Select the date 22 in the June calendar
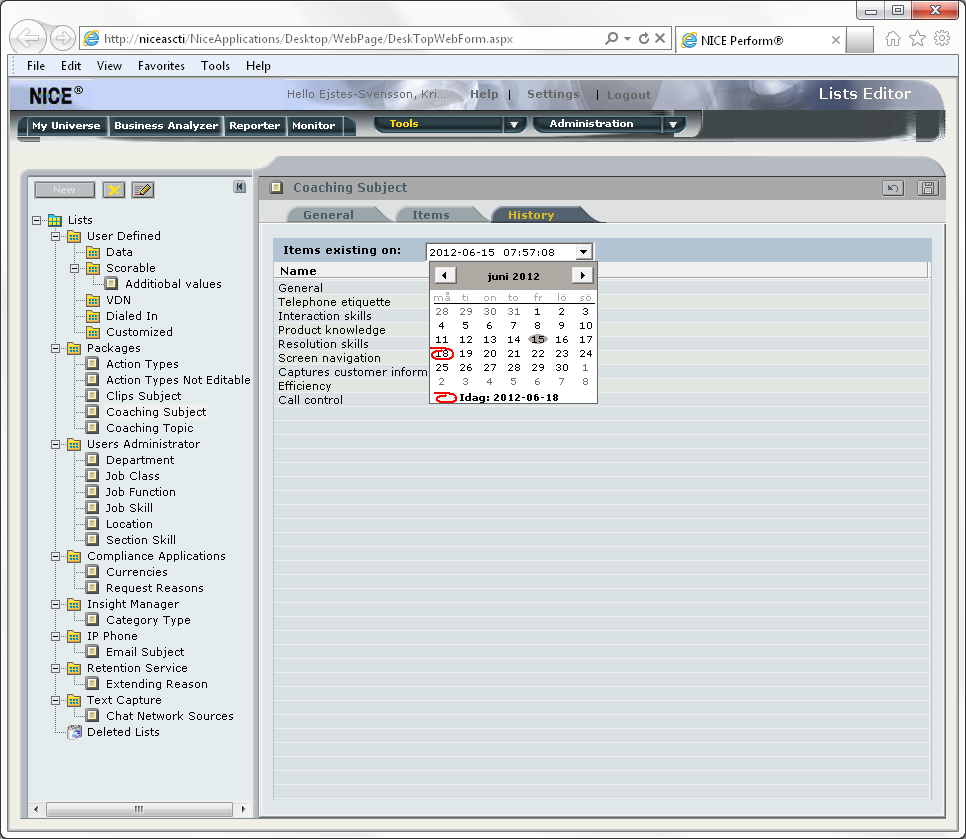Image resolution: width=966 pixels, height=839 pixels. tap(537, 353)
